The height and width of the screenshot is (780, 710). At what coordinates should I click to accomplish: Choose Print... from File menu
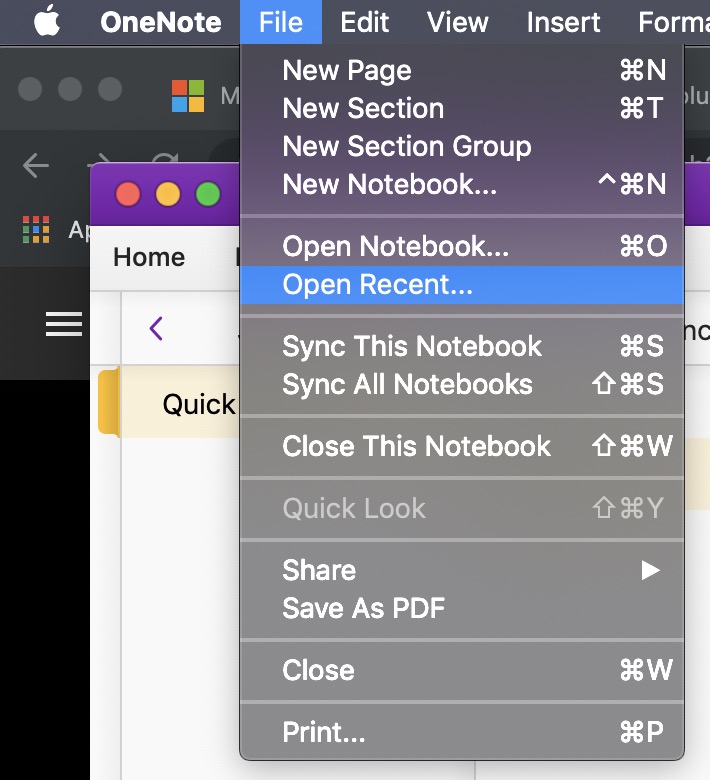click(x=462, y=732)
